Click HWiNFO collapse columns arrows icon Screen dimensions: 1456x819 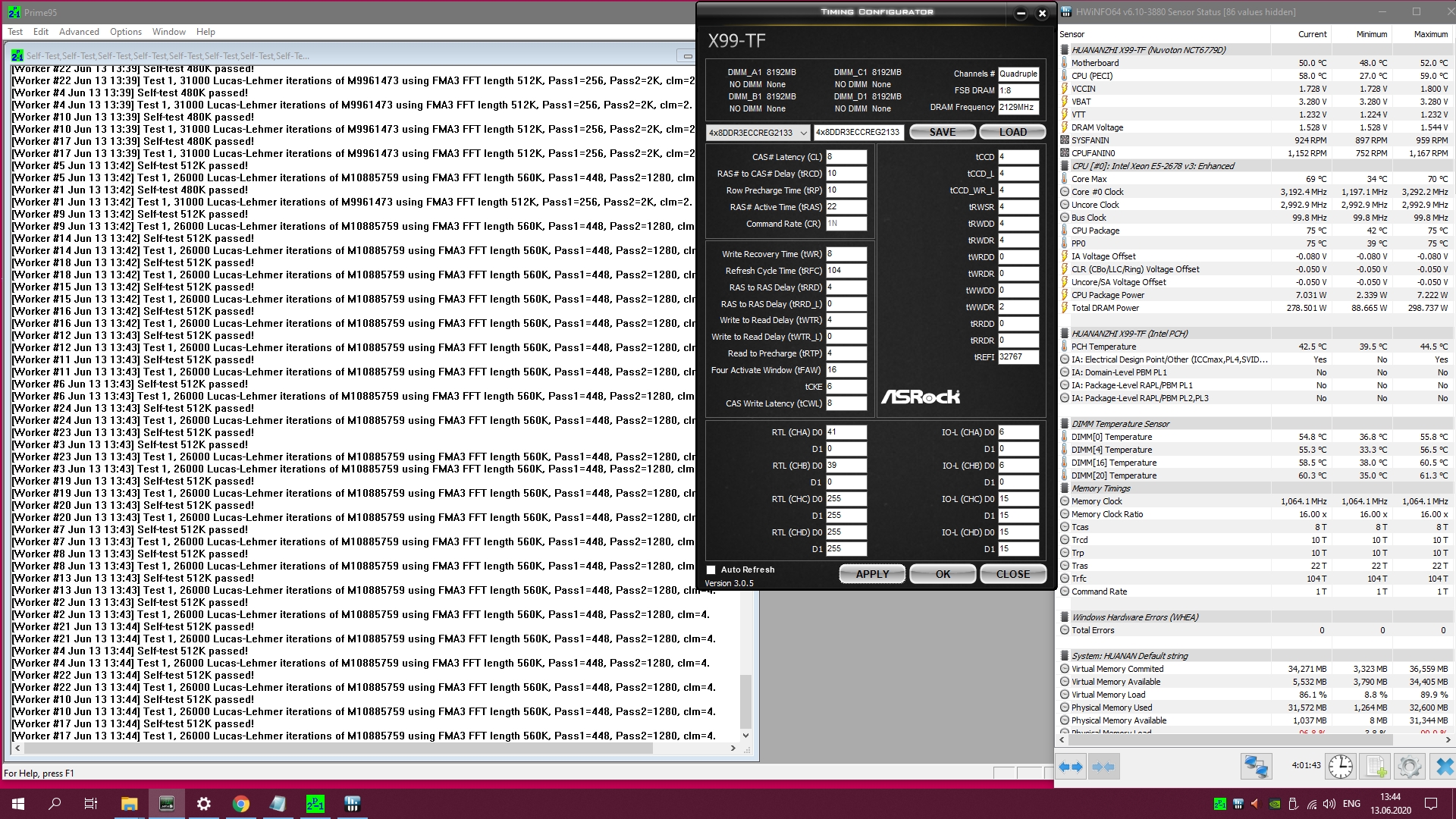point(1103,767)
